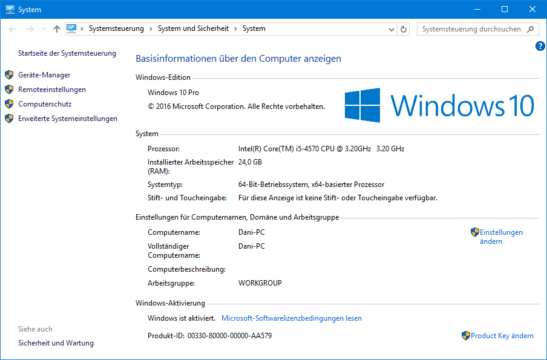Screen dimensions: 547x360
Task: Open Computerschutz link
Action: pyautogui.click(x=45, y=104)
